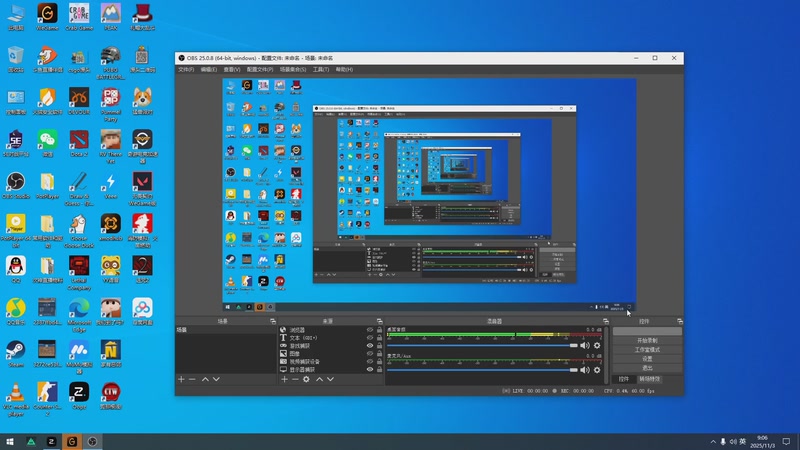Open the Profile (配置文件) menu
This screenshot has width=800, height=450.
tap(260, 69)
